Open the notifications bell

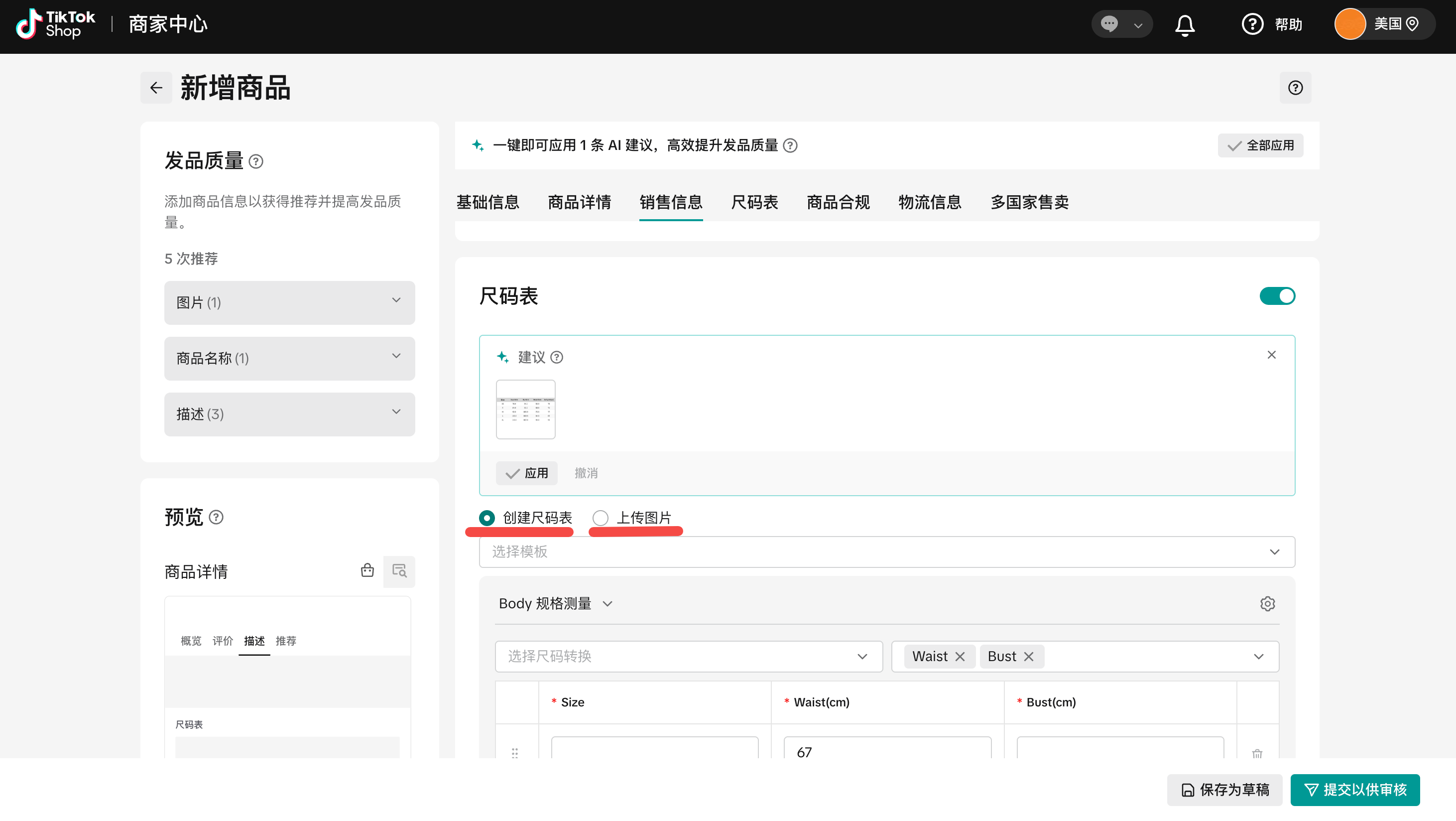click(x=1184, y=25)
